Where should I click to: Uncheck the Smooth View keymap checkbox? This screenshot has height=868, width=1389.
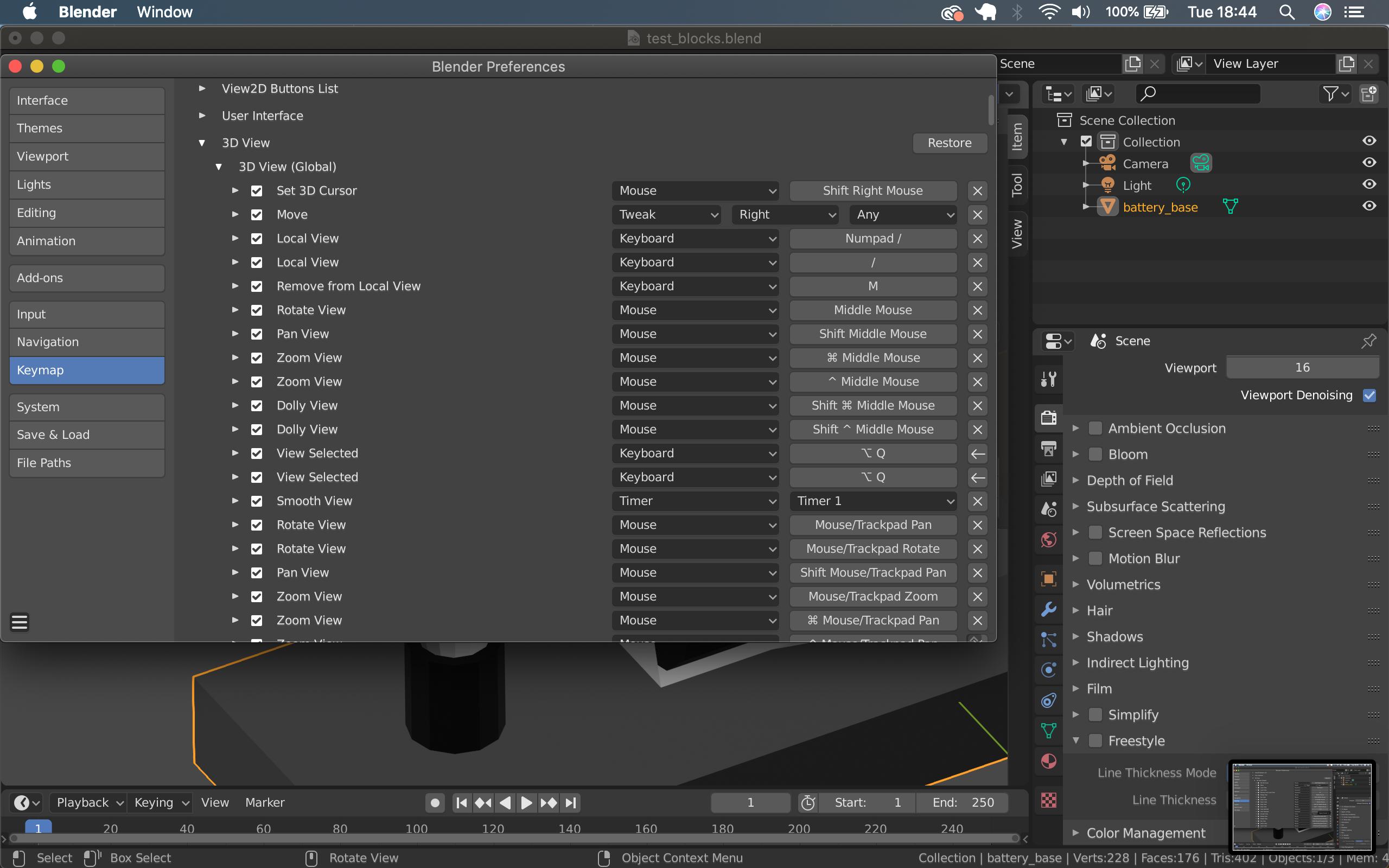pos(257,501)
